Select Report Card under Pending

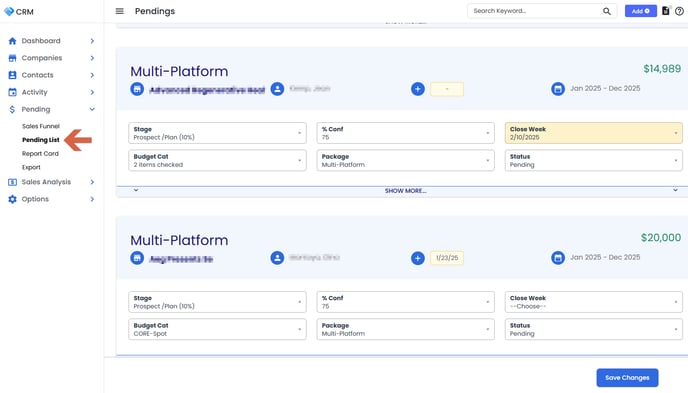pos(40,154)
